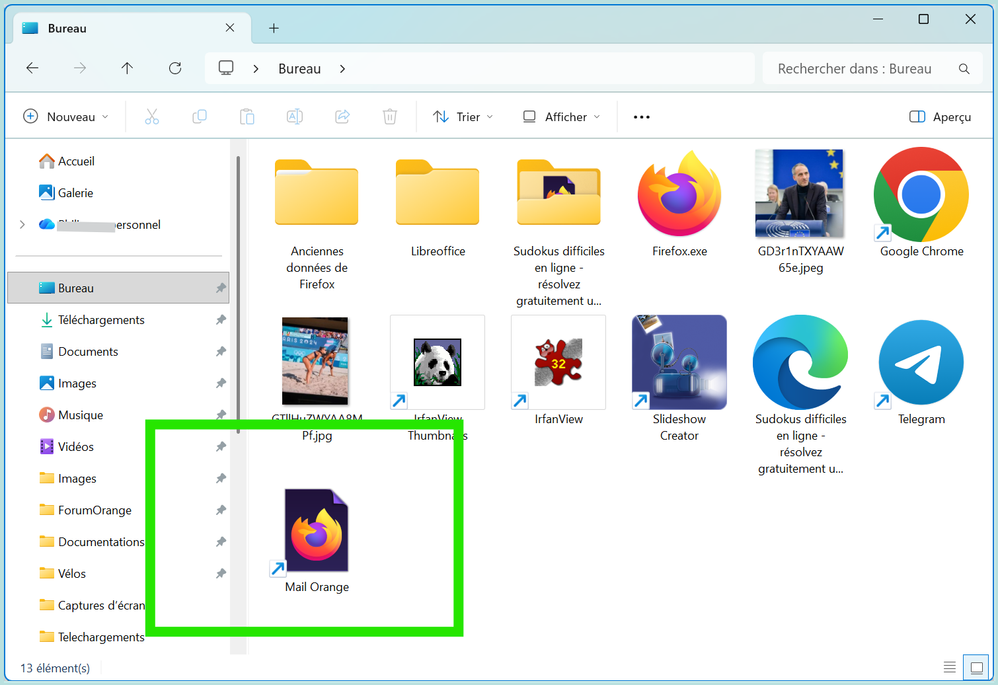Screen dimensions: 998x685
Task: Click the Refresh icon in navigation bar
Action: pyautogui.click(x=175, y=69)
